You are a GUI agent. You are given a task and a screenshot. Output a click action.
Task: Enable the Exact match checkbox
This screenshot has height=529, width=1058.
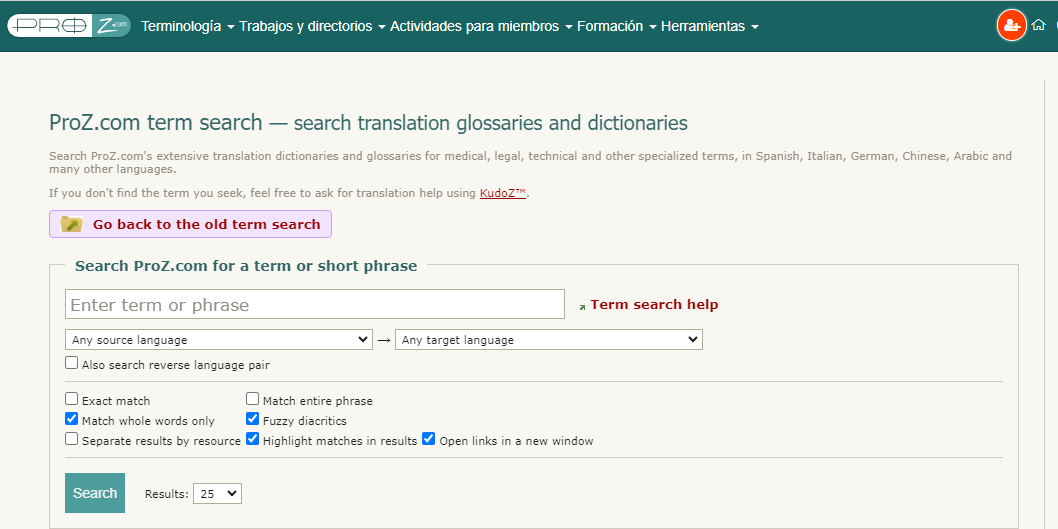click(x=72, y=399)
